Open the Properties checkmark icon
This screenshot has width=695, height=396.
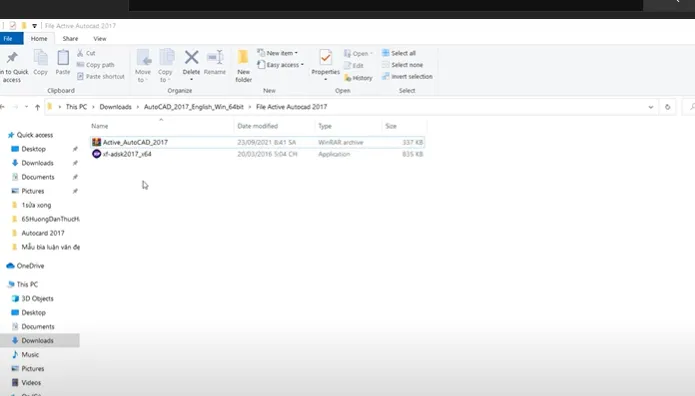pyautogui.click(x=326, y=58)
